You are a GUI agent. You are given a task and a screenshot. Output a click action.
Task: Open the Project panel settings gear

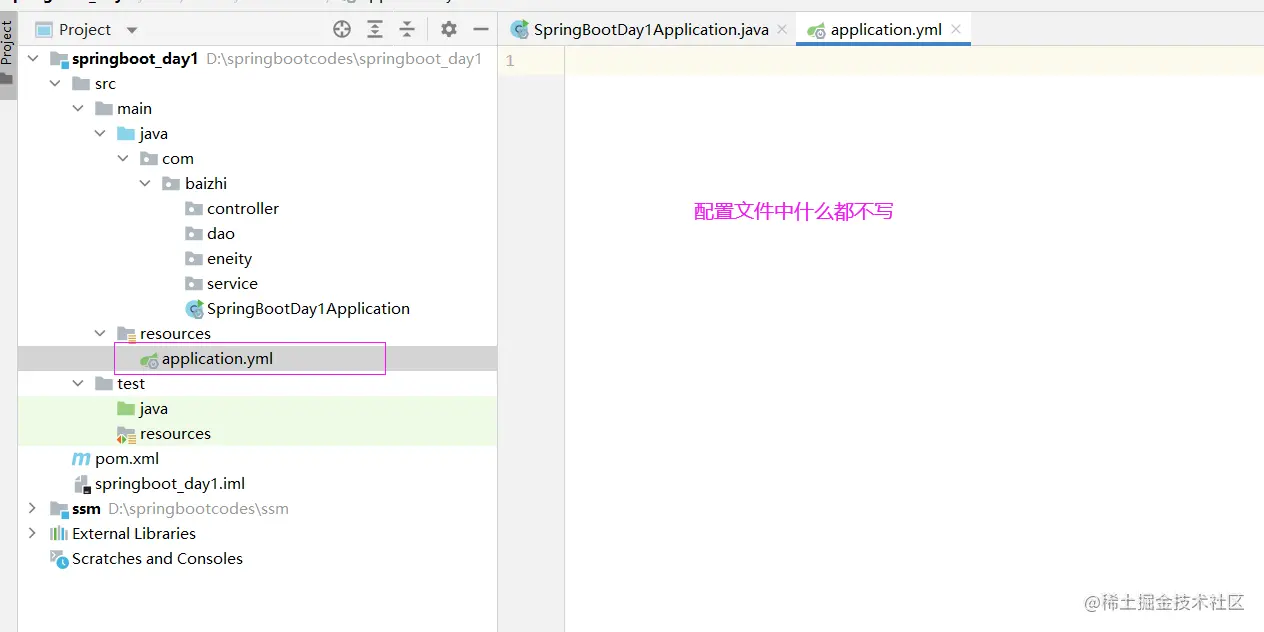point(448,29)
